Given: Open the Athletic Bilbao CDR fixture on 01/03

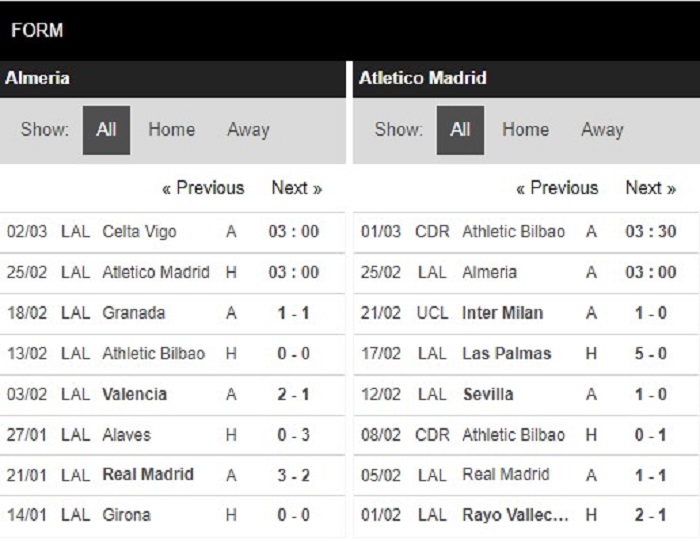Looking at the screenshot, I should pyautogui.click(x=526, y=232).
